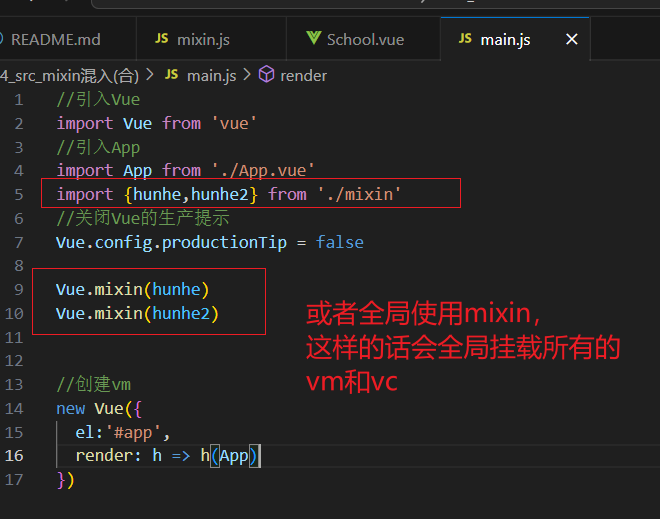Open the main.js breadcrumb dropdown

(x=211, y=75)
